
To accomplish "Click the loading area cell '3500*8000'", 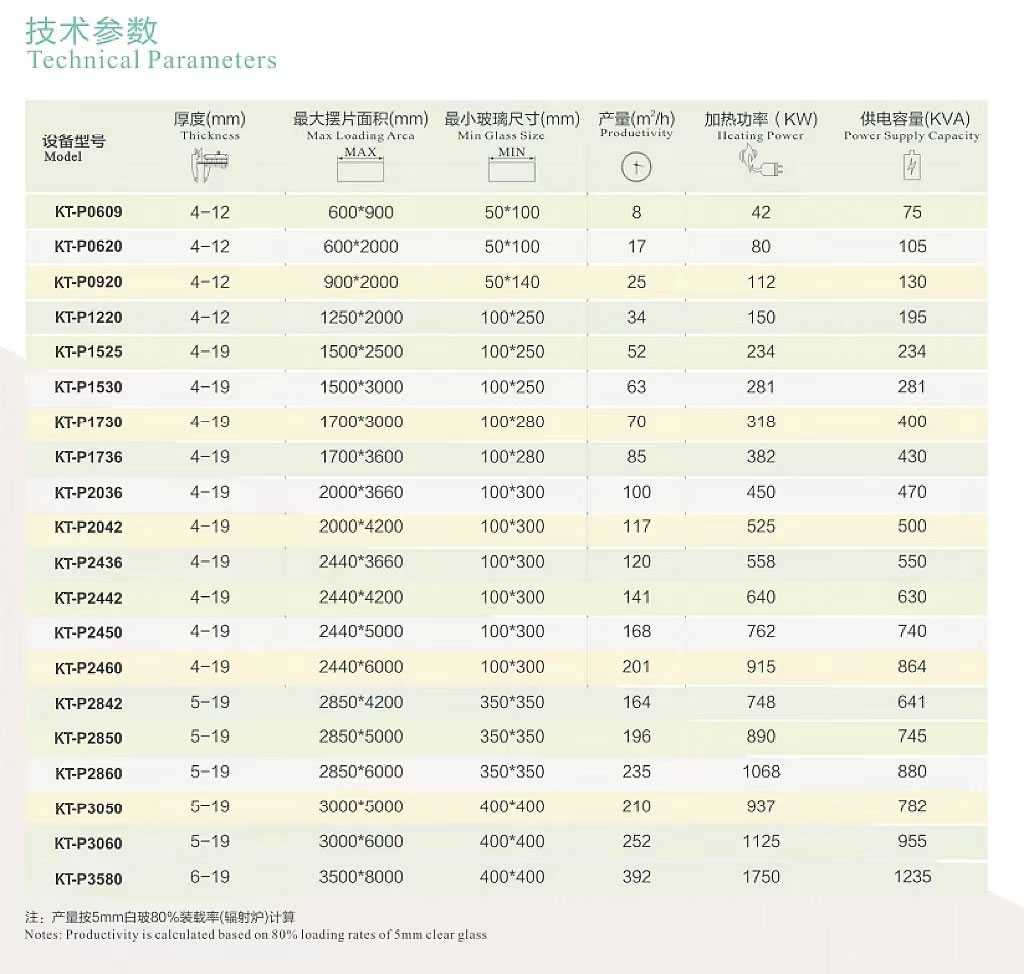I will pyautogui.click(x=361, y=877).
